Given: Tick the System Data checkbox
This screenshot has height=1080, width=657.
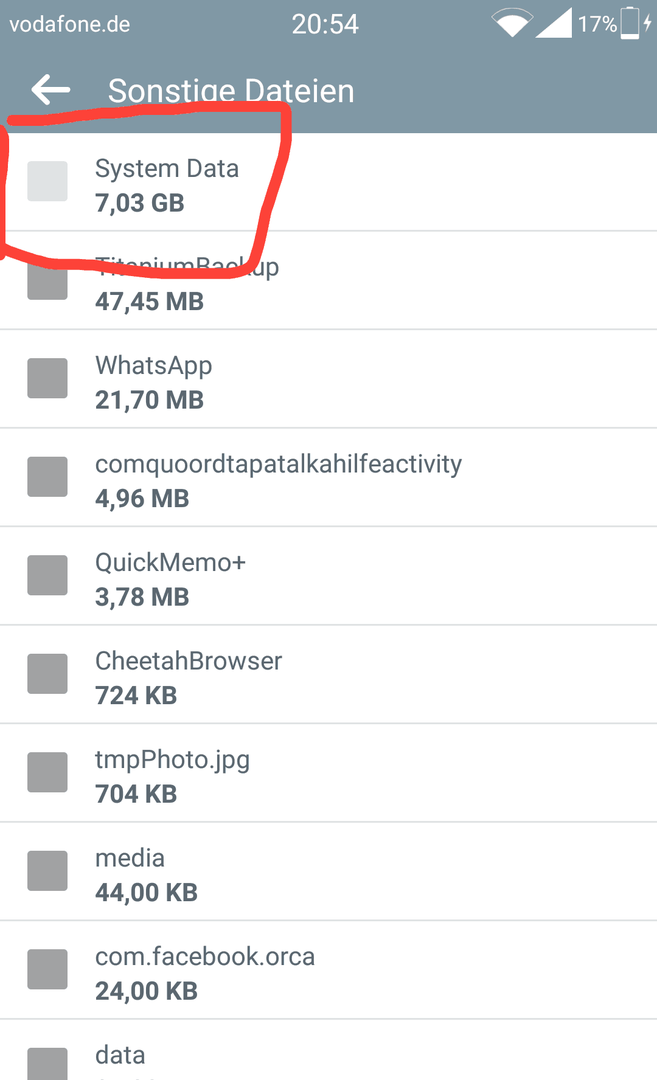Looking at the screenshot, I should click(48, 181).
